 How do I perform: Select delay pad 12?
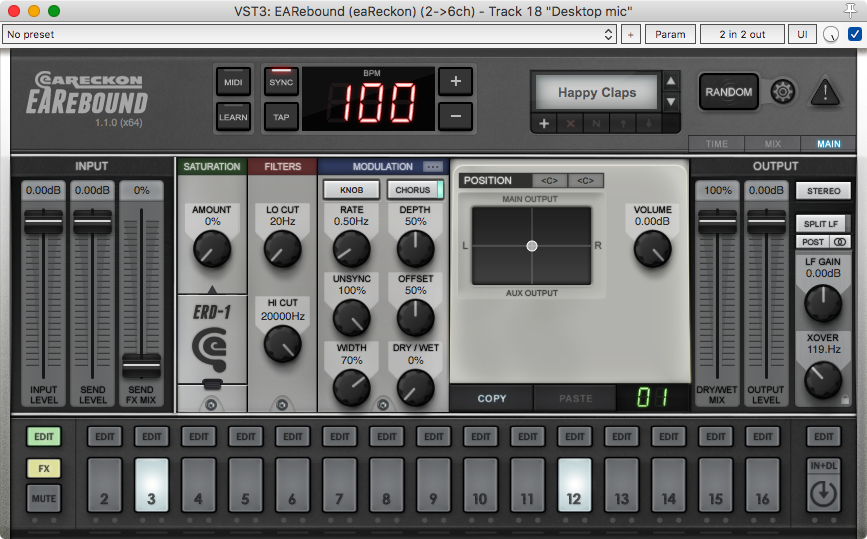point(574,484)
